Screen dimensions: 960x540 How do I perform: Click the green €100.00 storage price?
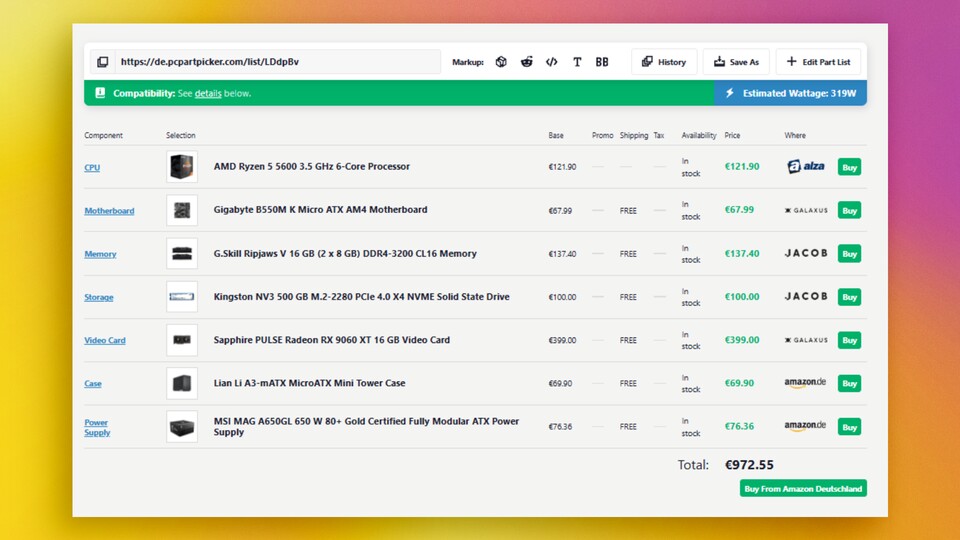(742, 297)
